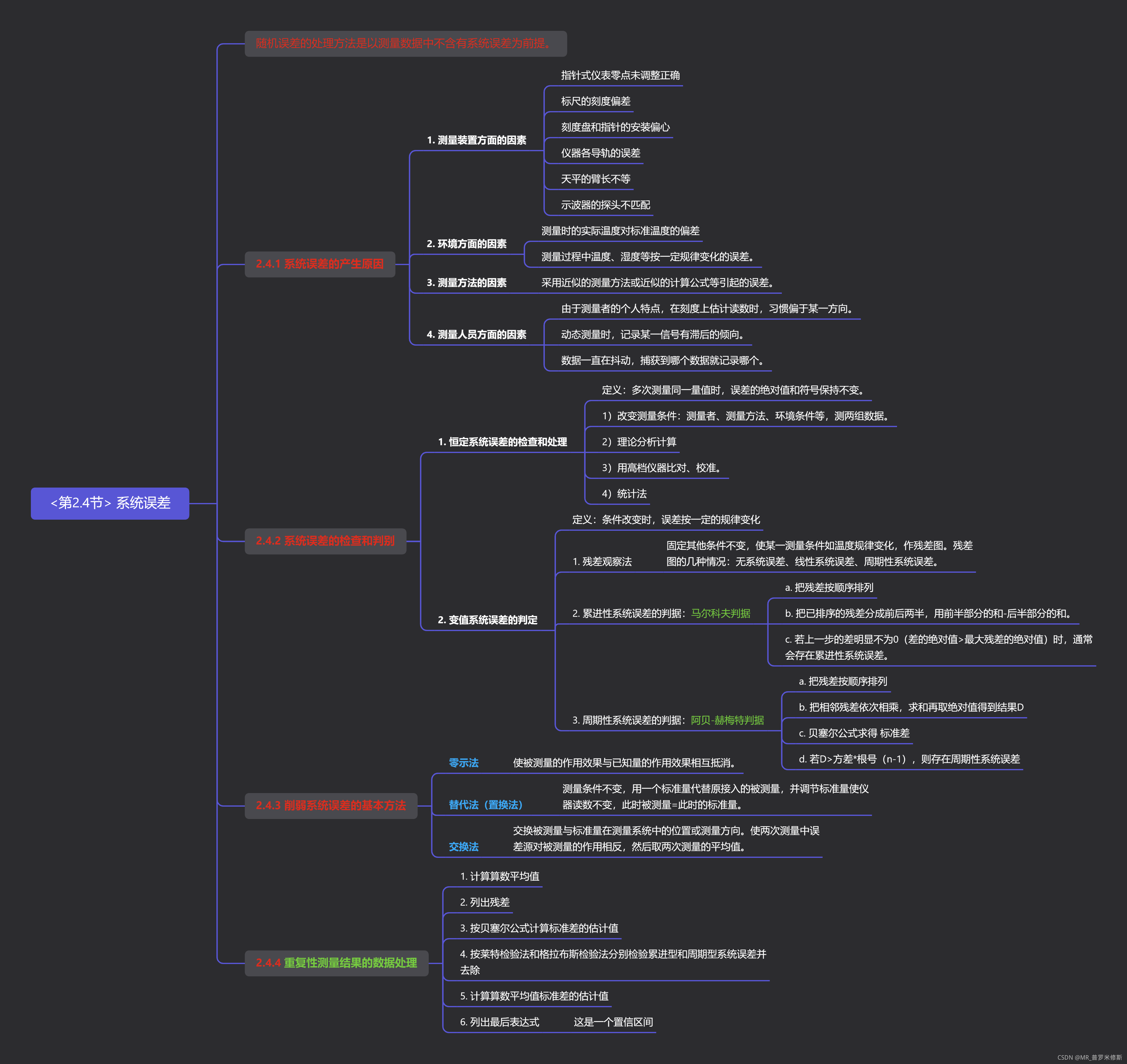Select node 1. 残差观察法
The image size is (1127, 1064).
(602, 562)
